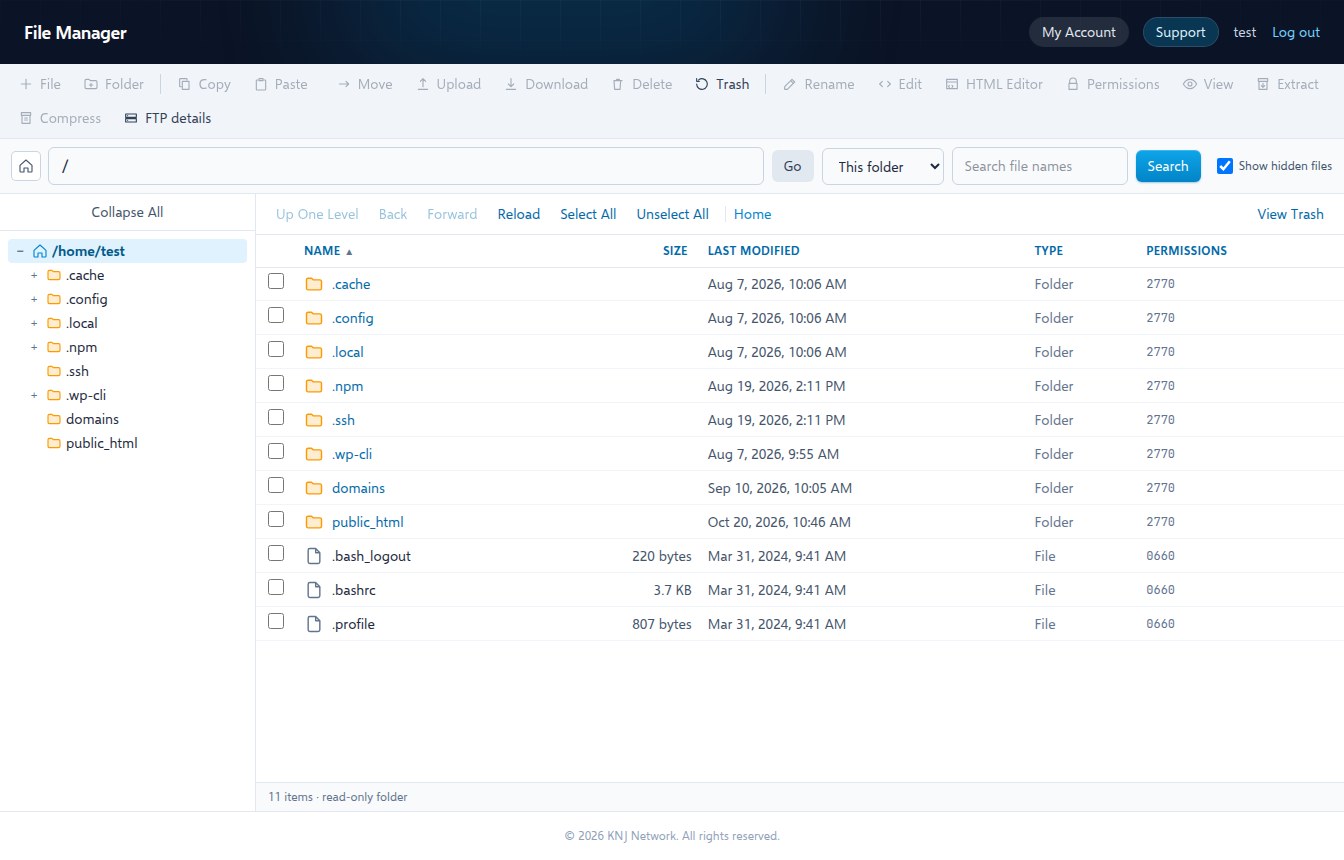This screenshot has height=860, width=1344.
Task: Click the Rename toolbar button
Action: 819,84
